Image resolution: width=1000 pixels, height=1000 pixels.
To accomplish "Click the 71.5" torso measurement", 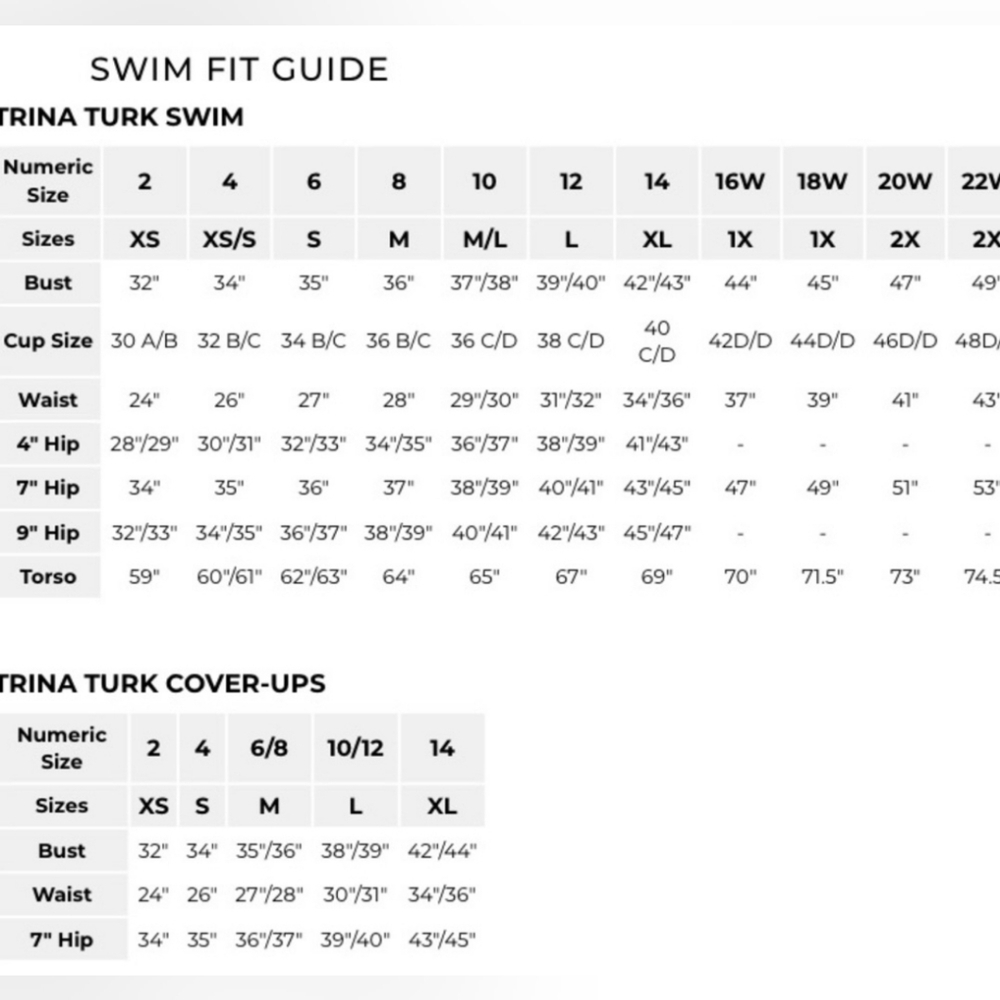I will [x=822, y=577].
